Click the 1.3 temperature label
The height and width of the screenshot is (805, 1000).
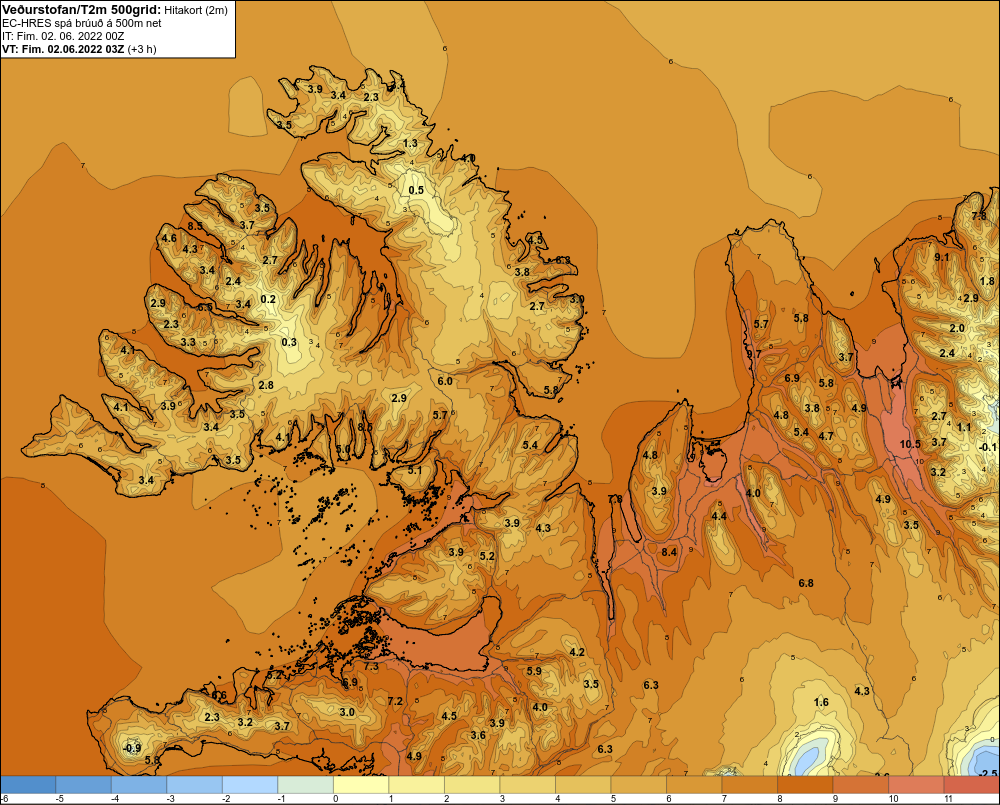411,143
